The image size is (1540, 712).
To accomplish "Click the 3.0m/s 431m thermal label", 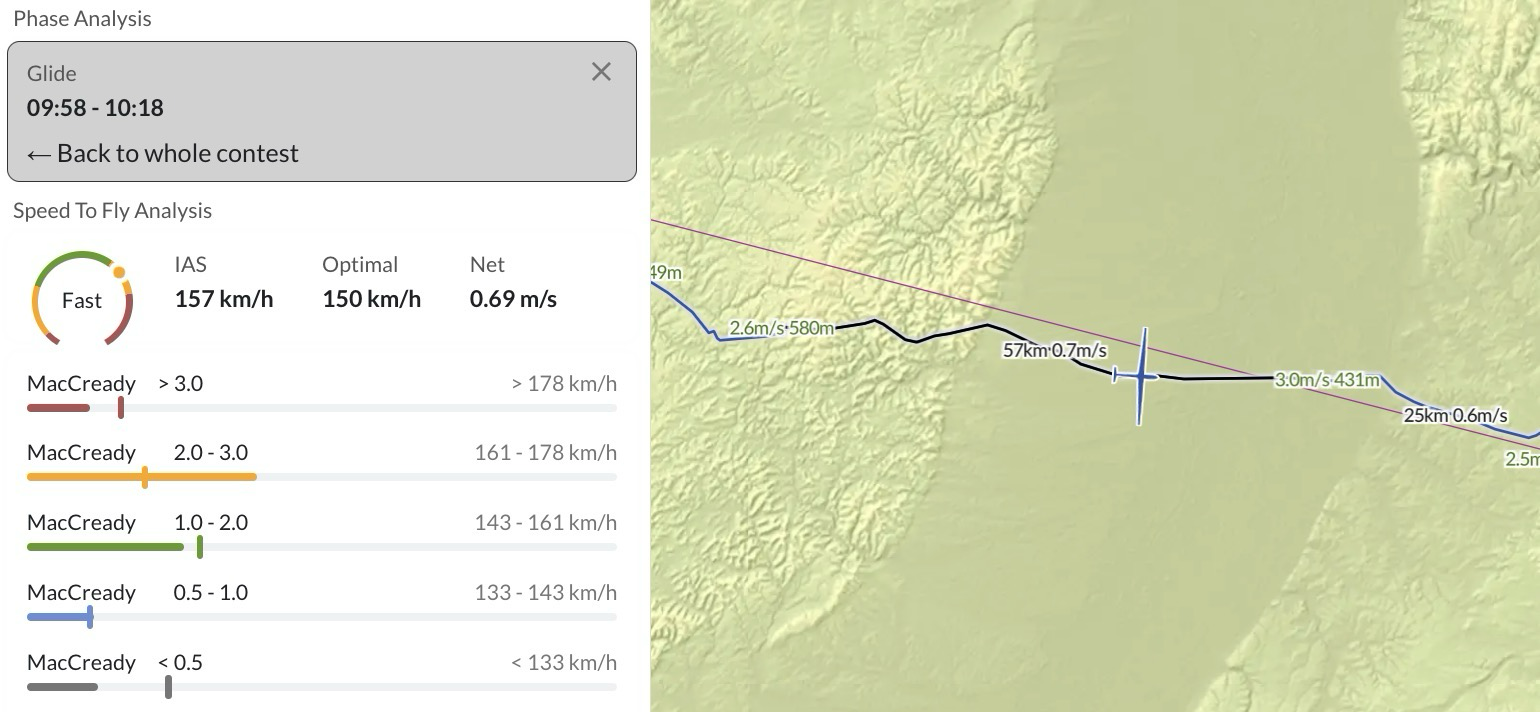I will (x=1327, y=380).
